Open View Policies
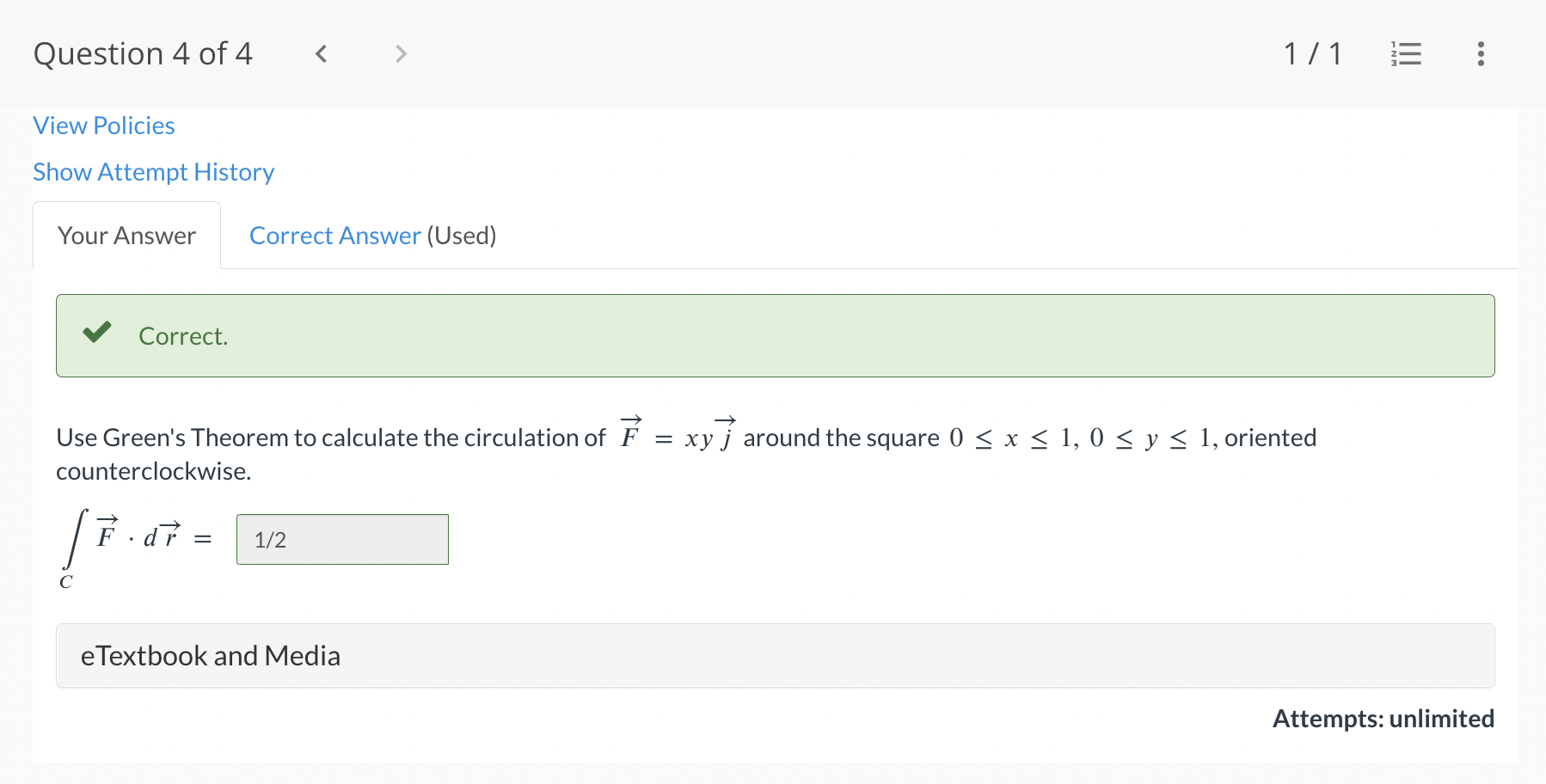The image size is (1546, 784). coord(103,126)
